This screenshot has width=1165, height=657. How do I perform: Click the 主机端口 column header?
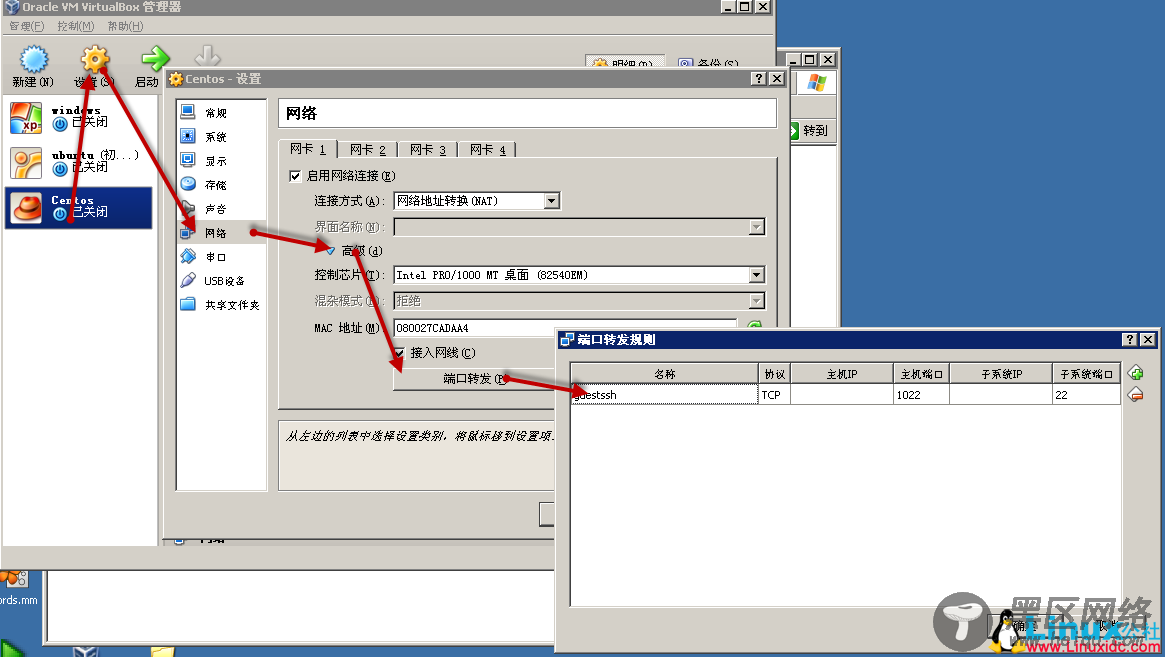tap(921, 374)
